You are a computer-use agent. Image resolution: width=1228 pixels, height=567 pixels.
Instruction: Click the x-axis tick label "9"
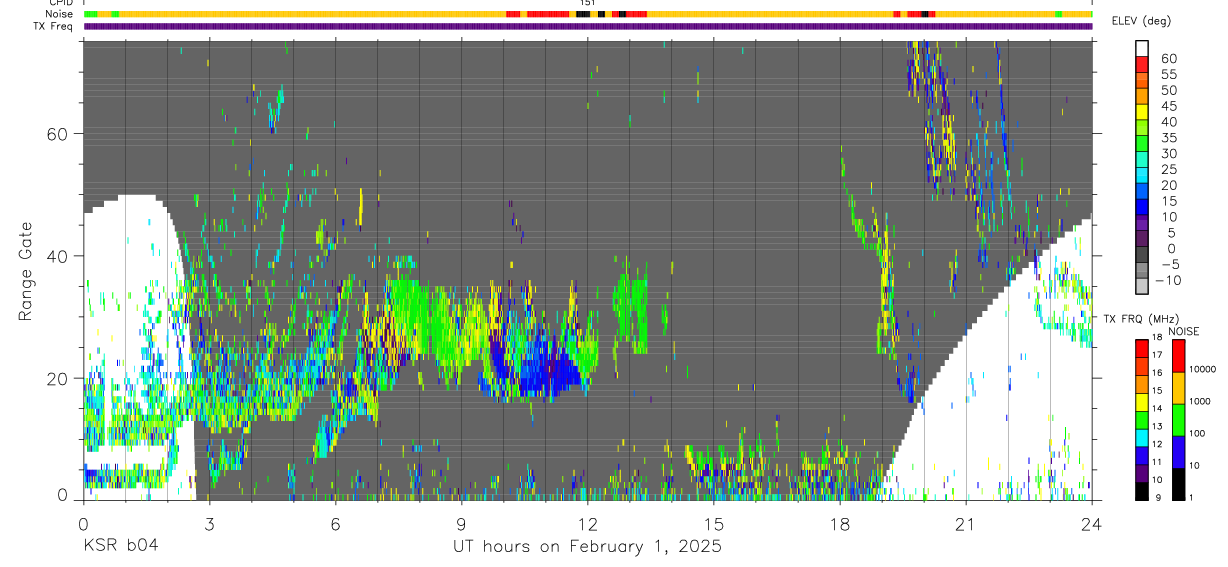[461, 523]
